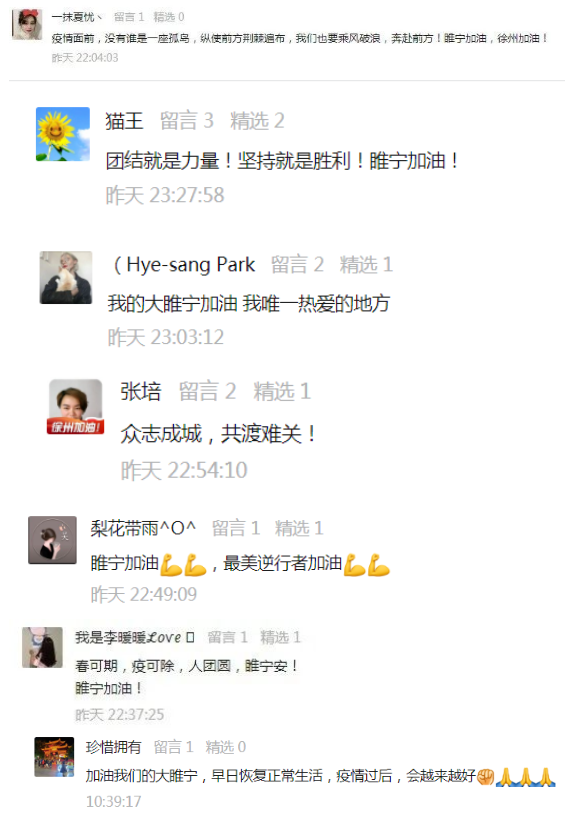Viewport: 570px width, 825px height.
Task: Click 精选 1 beside Hye-sang Park
Action: [x=366, y=264]
